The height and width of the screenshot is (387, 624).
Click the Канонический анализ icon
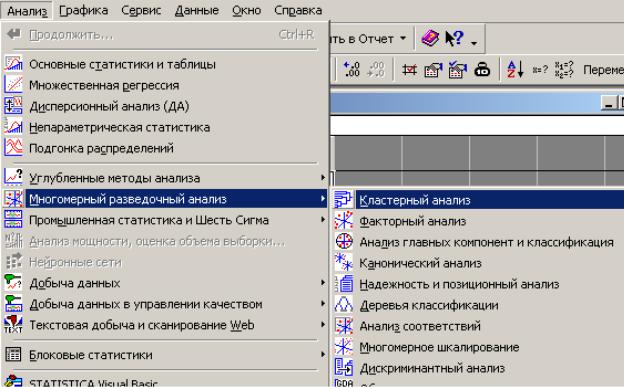click(x=343, y=262)
